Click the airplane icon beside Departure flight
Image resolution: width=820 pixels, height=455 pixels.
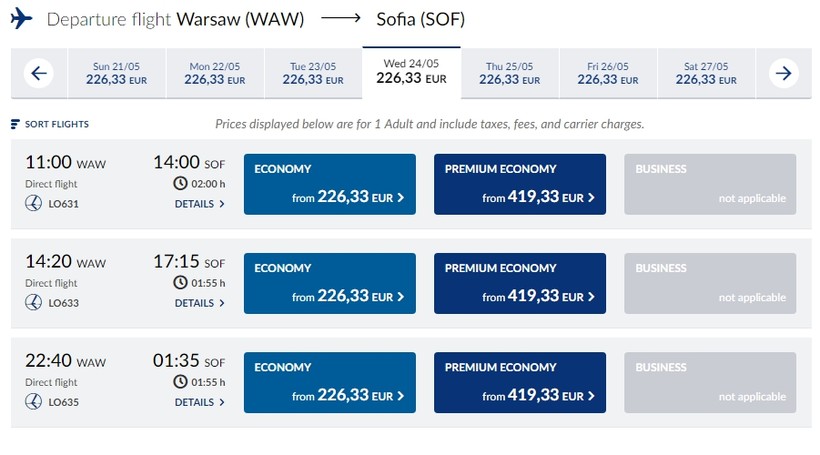(22, 20)
